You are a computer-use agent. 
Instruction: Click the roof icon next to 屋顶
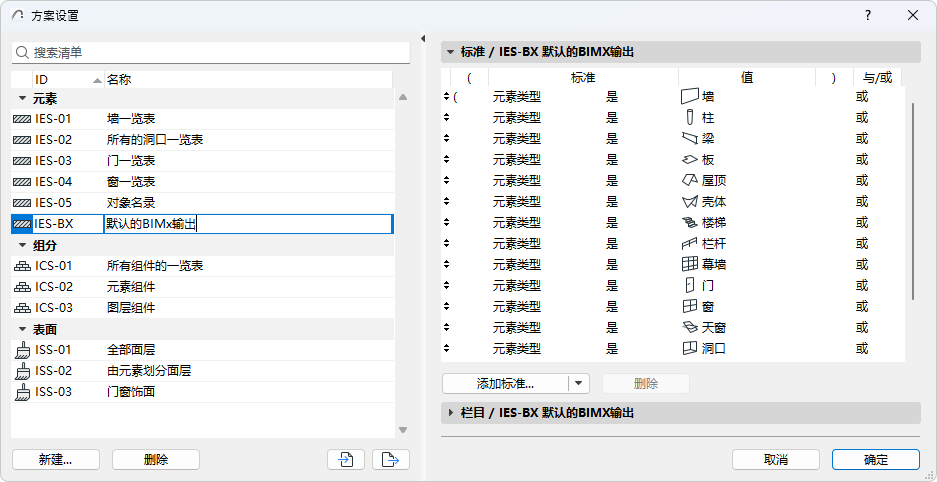click(690, 180)
